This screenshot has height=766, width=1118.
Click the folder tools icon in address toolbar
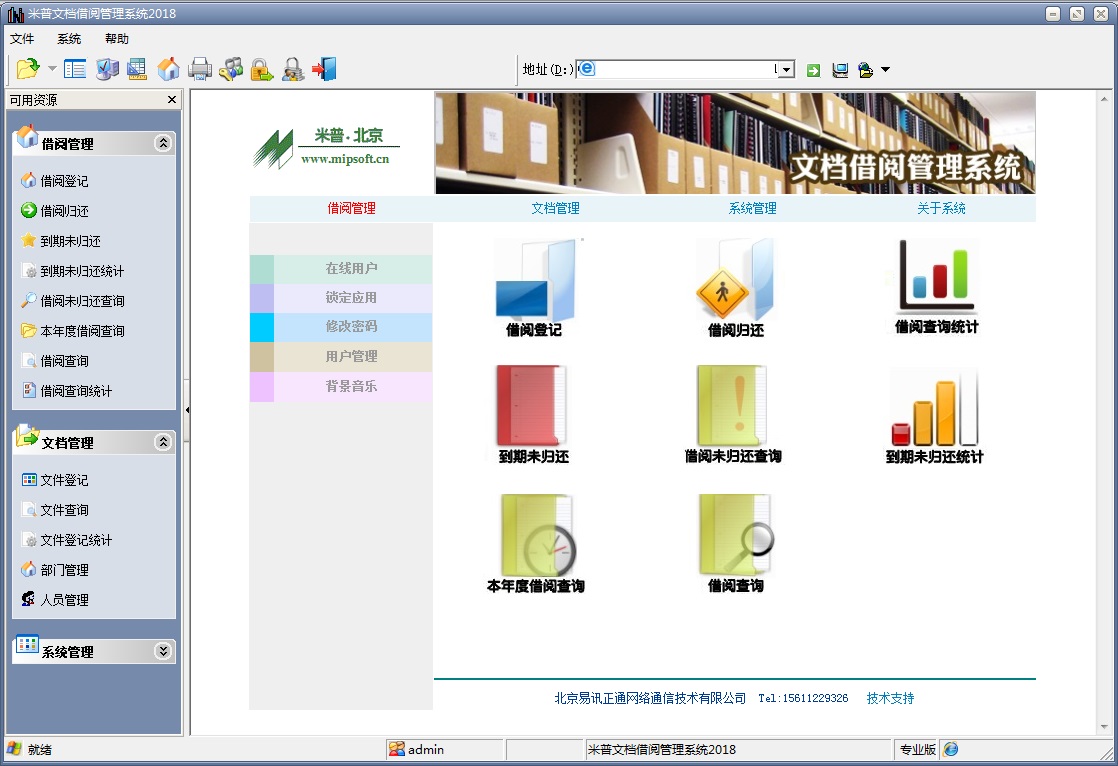(866, 70)
